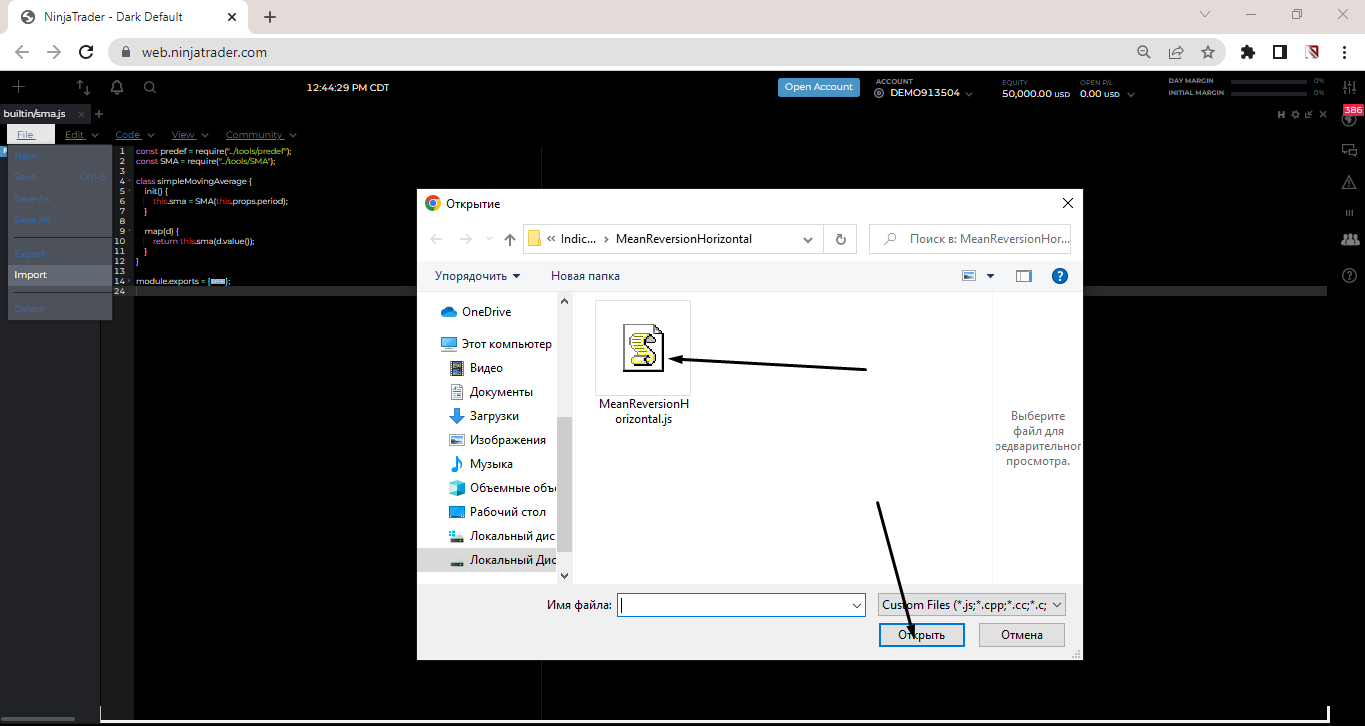
Task: Choose Import from the File menu
Action: coord(60,275)
